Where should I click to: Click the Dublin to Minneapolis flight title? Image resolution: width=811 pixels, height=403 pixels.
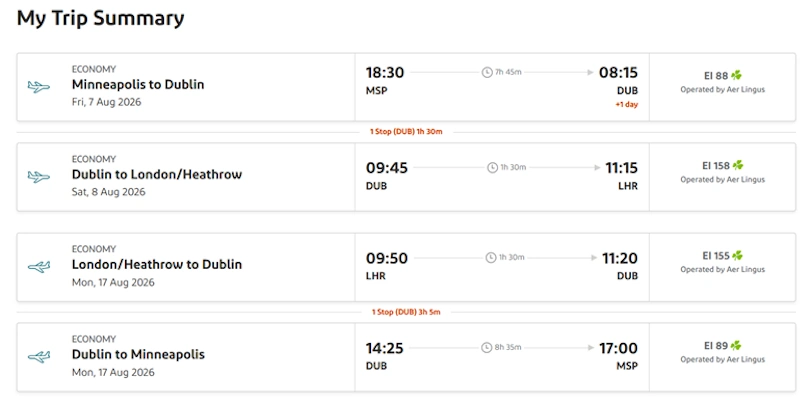(x=138, y=355)
